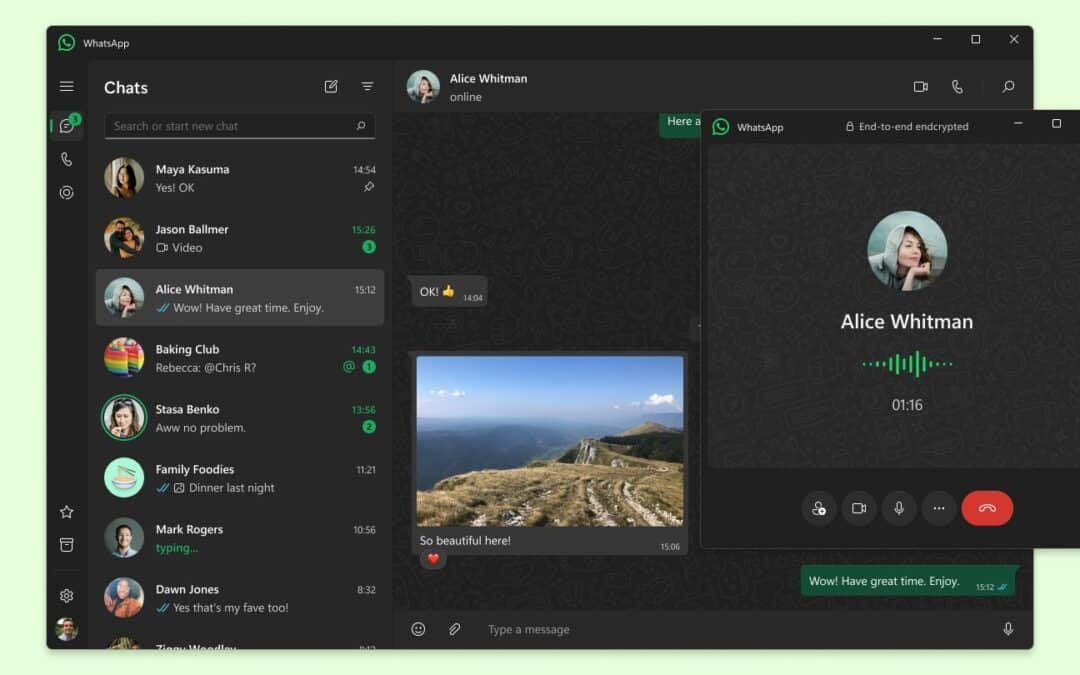Click the heart reaction on the landscape photo

pyautogui.click(x=432, y=559)
